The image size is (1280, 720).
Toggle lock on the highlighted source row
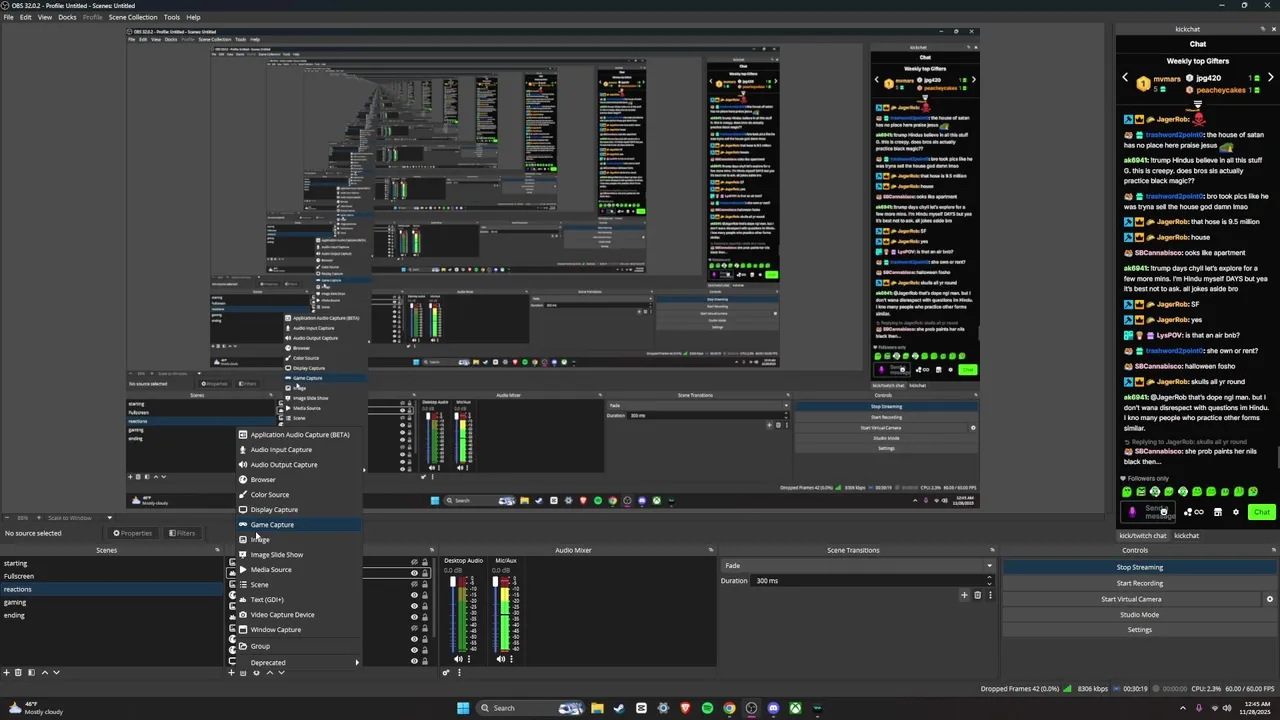[x=425, y=573]
